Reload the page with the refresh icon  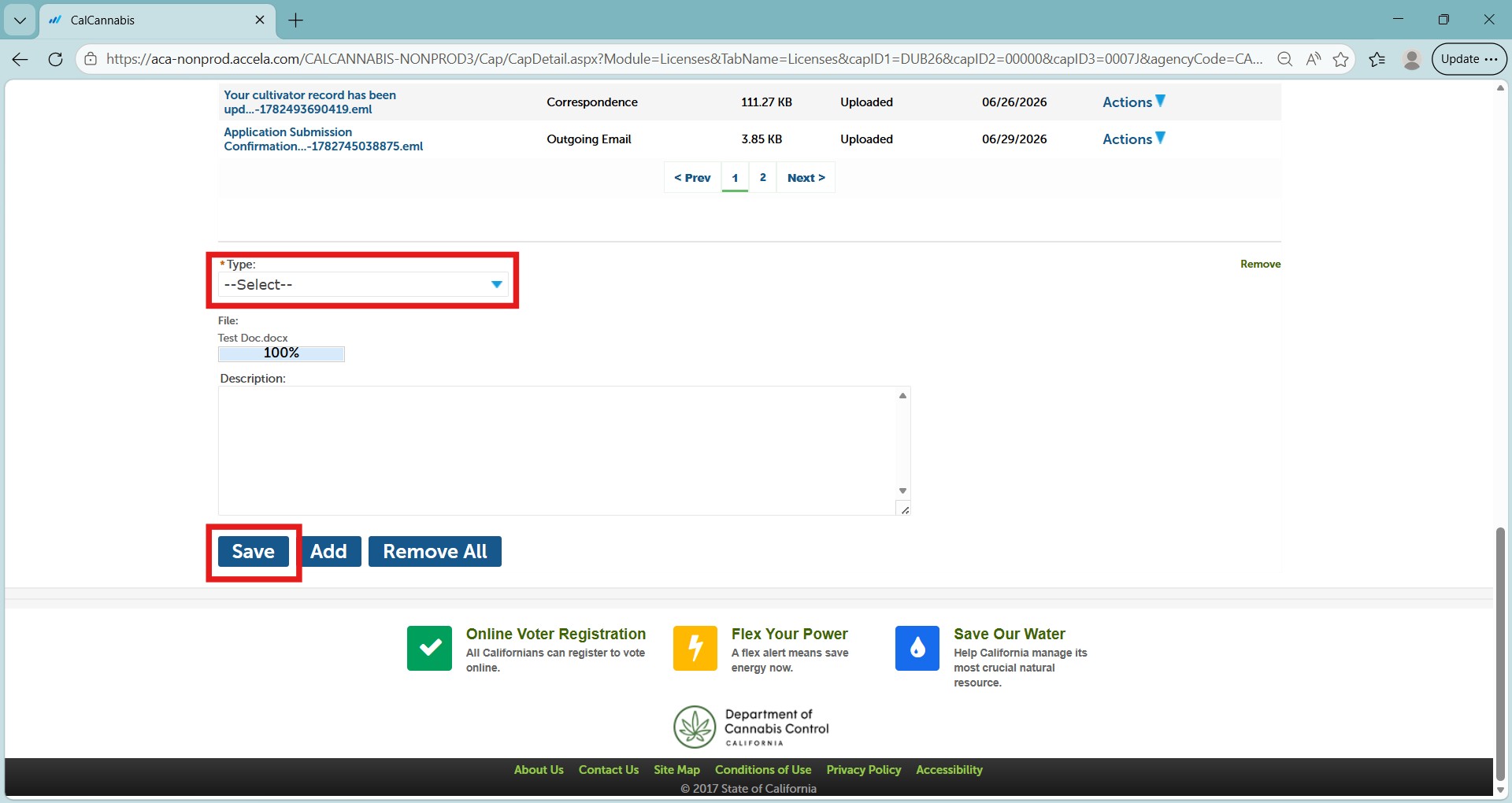coord(55,59)
